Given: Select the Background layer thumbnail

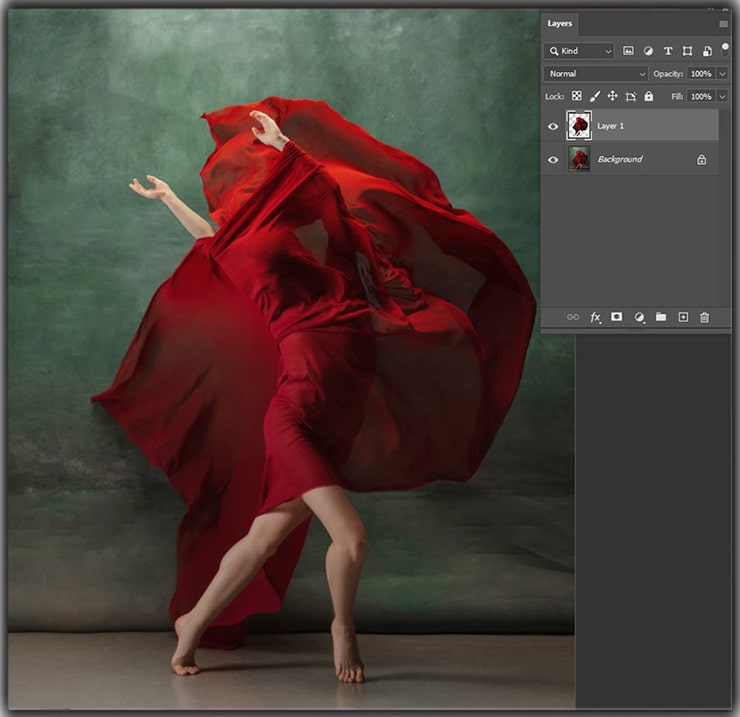Looking at the screenshot, I should [579, 159].
